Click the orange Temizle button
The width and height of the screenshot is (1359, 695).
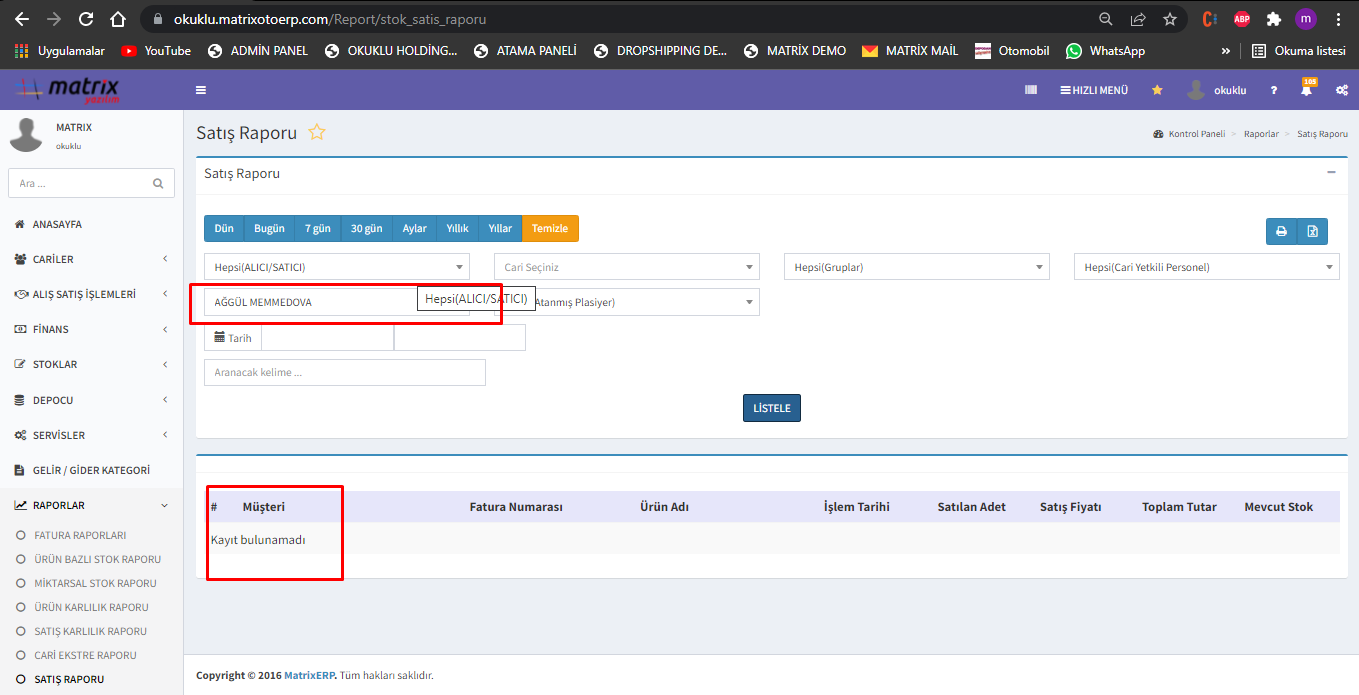549,229
